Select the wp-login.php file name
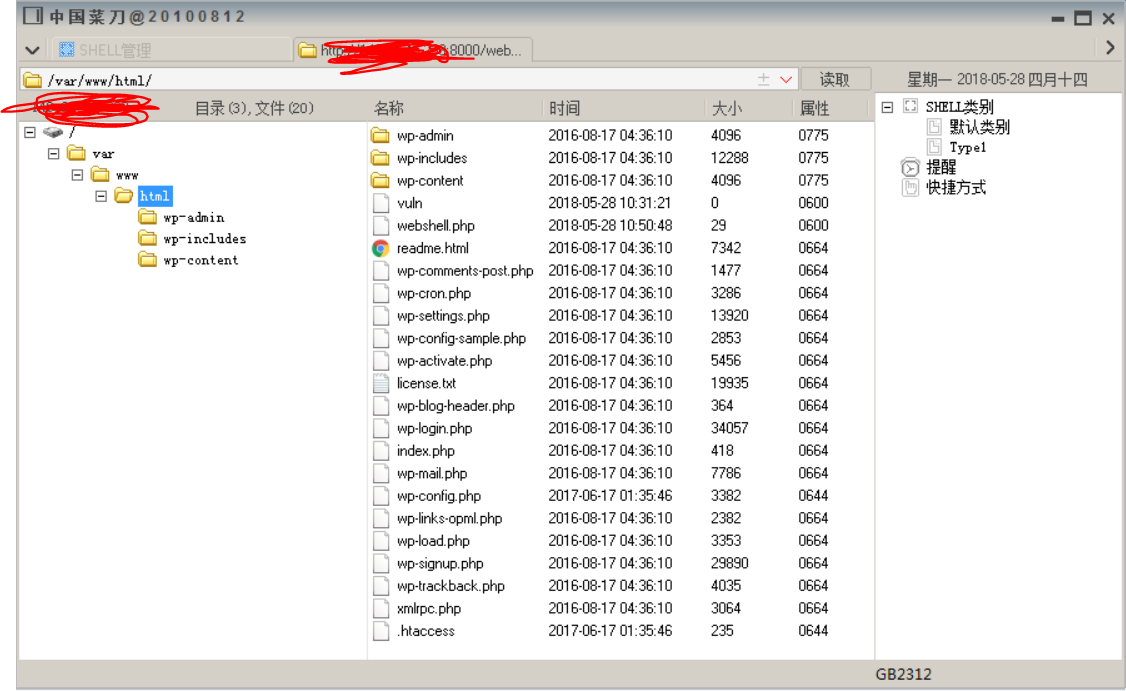This screenshot has height=691, width=1126. 434,429
